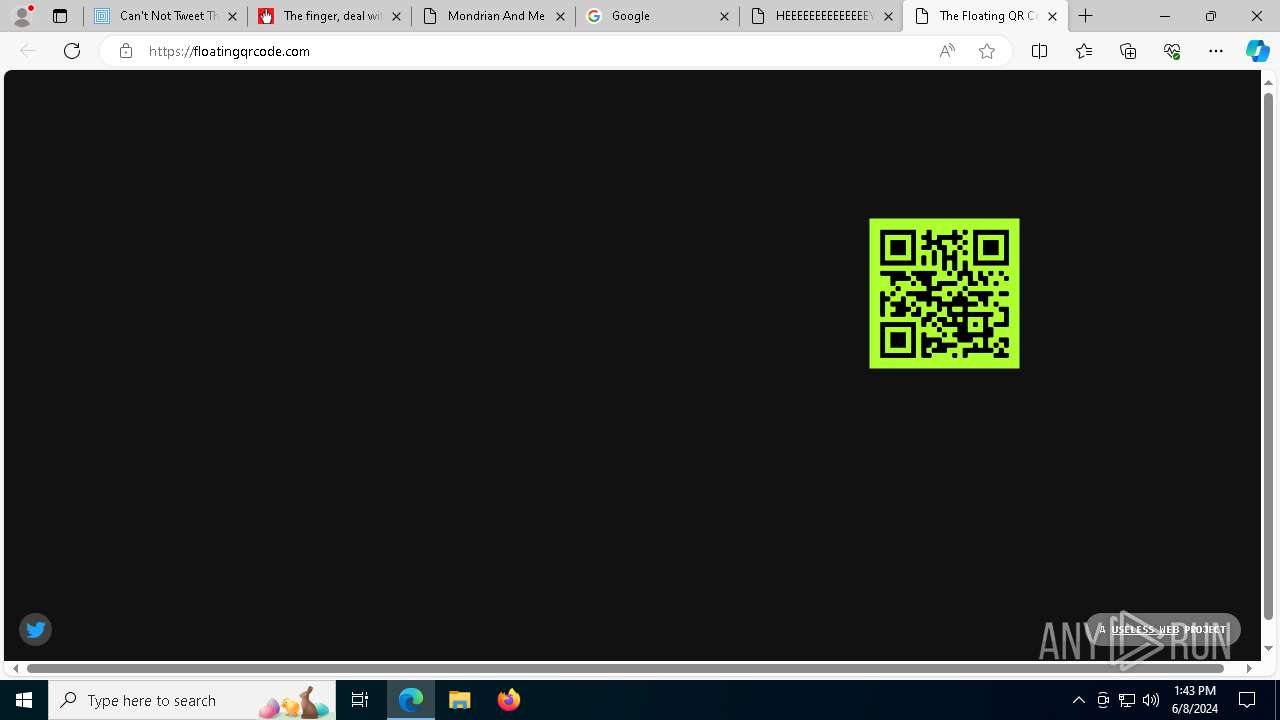Open Collections panel
Viewport: 1280px width, 720px height.
pos(1128,51)
